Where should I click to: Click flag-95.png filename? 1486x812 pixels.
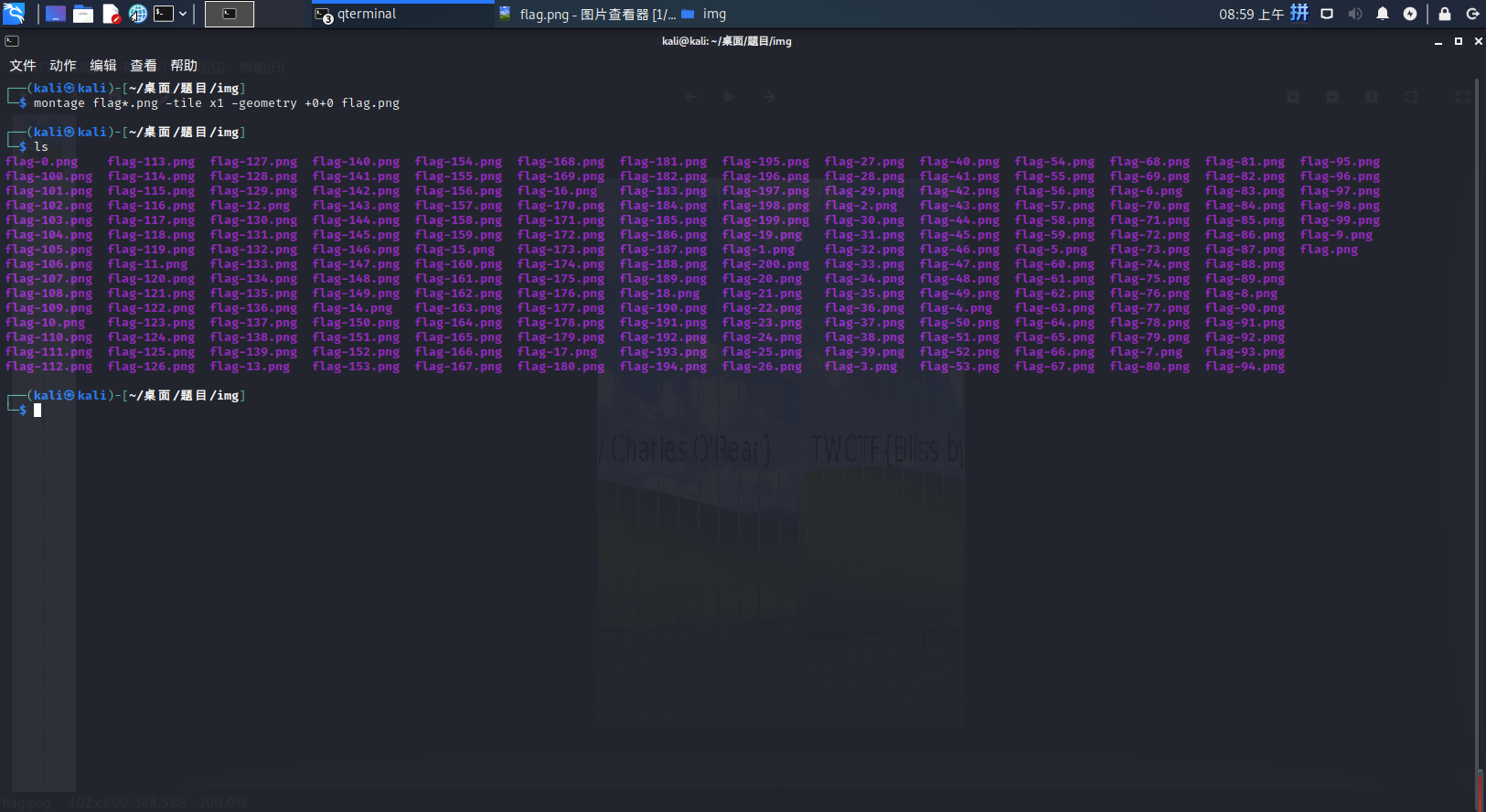click(1341, 162)
